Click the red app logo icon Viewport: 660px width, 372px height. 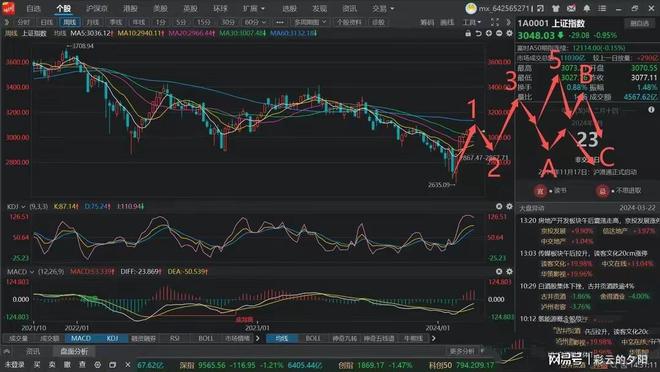pyautogui.click(x=8, y=8)
